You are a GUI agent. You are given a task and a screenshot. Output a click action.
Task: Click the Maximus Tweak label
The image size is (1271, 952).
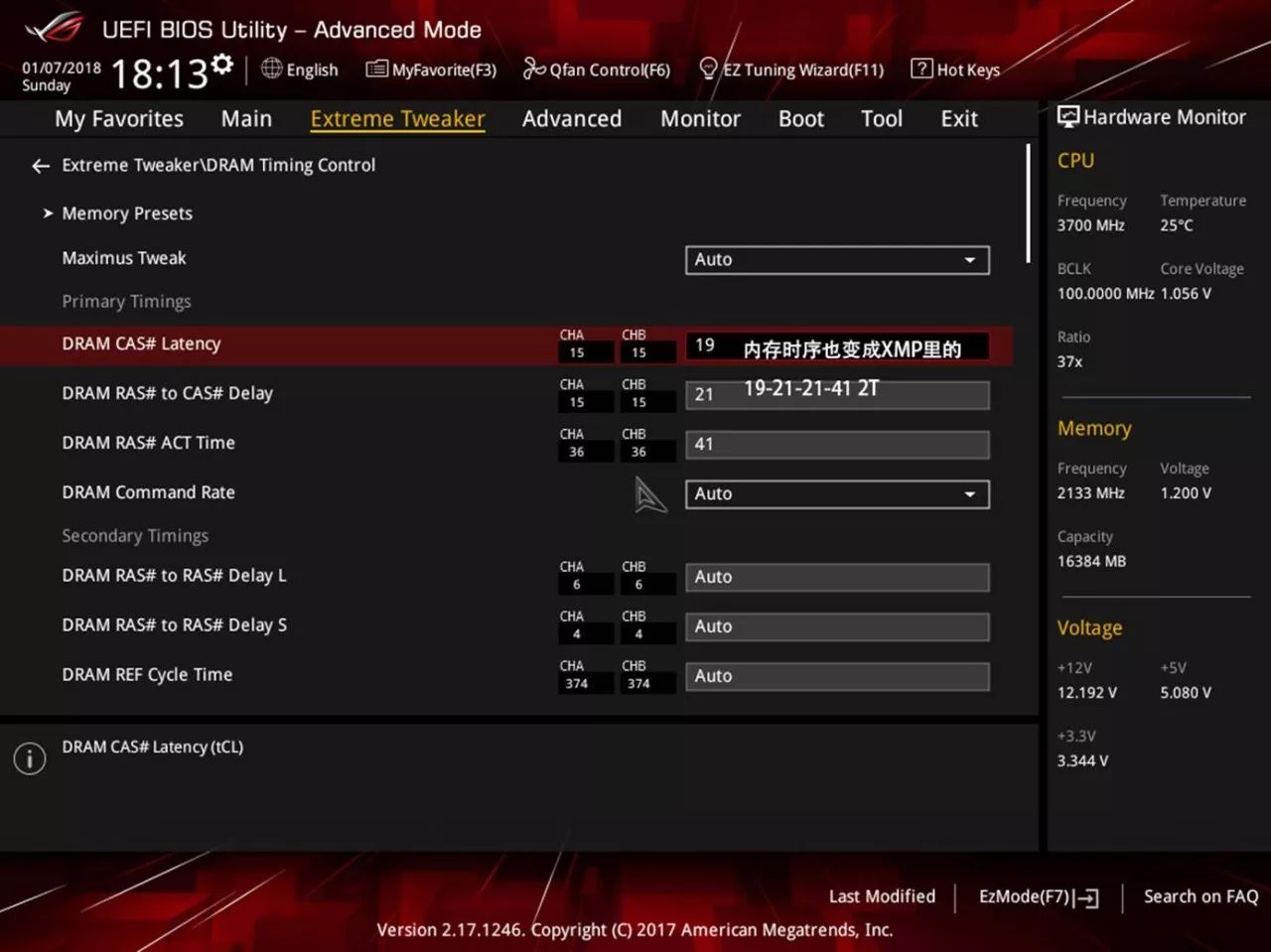tap(123, 258)
